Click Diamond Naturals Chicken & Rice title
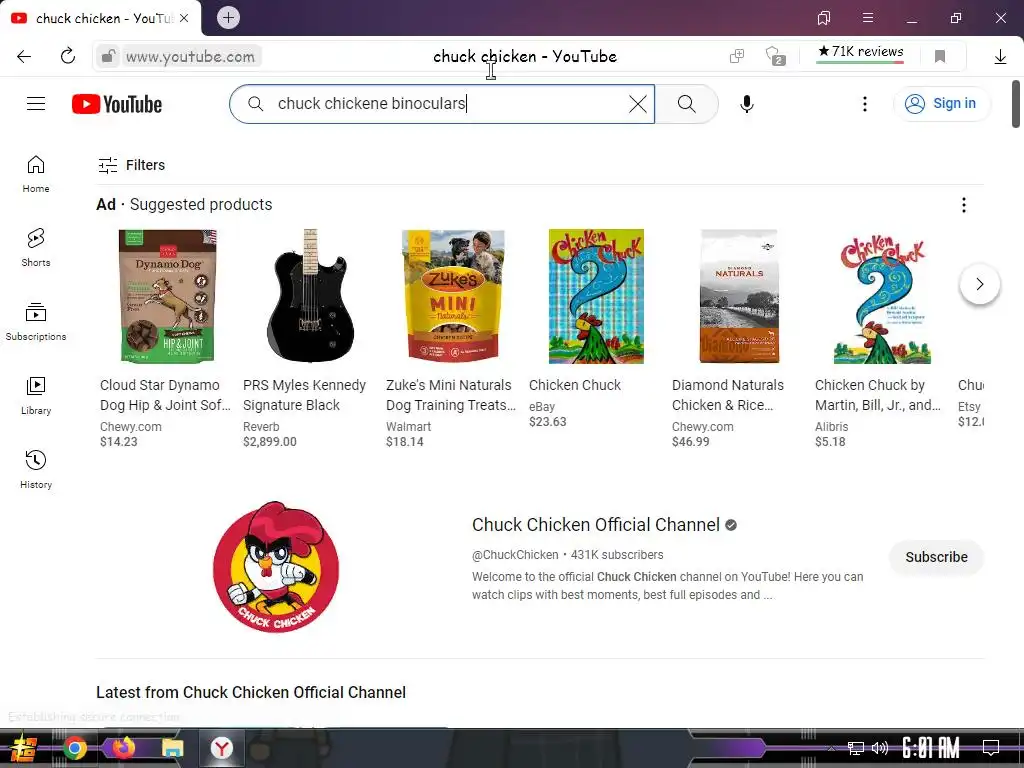The width and height of the screenshot is (1024, 768). [728, 395]
